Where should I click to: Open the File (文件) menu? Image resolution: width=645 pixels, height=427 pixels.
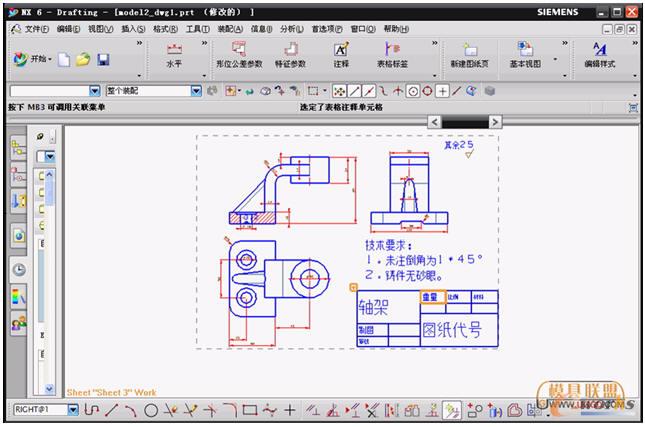pyautogui.click(x=37, y=29)
